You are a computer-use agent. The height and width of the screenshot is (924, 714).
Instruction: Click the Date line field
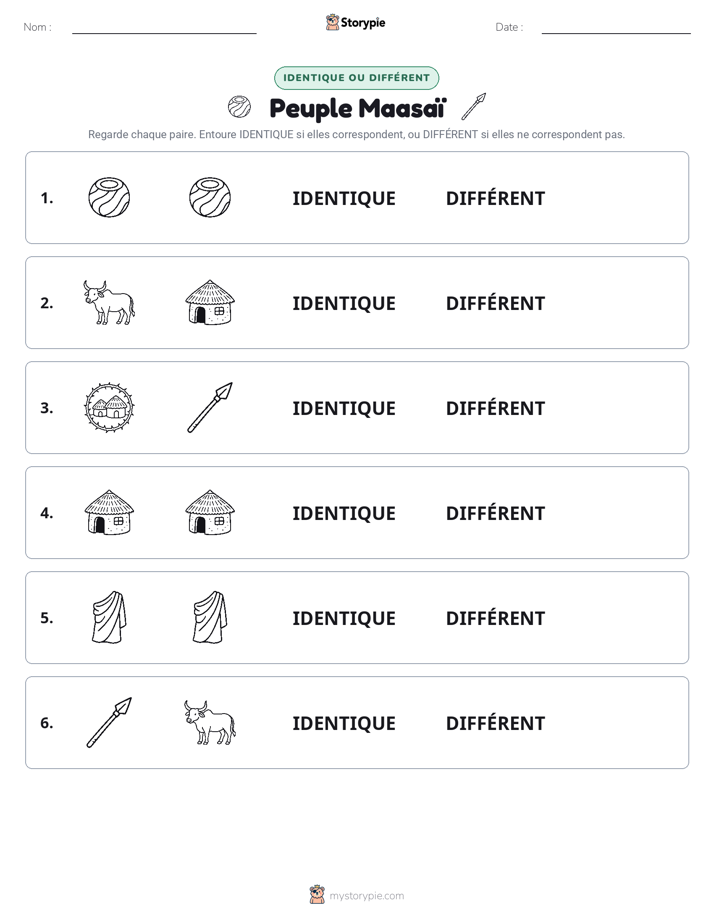(x=616, y=28)
